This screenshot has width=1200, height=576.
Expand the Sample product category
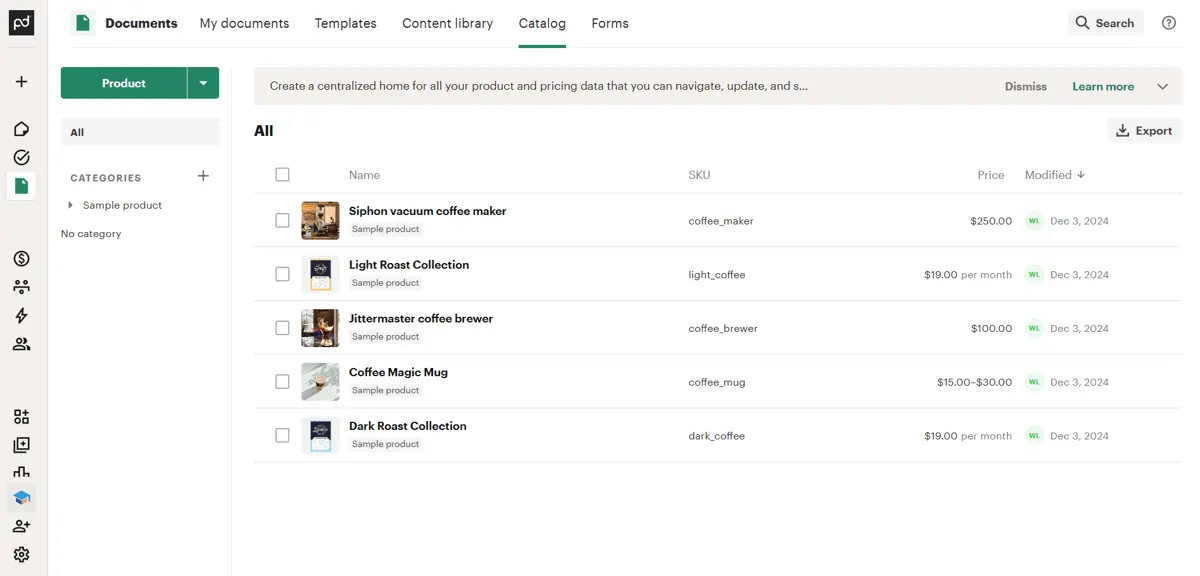pyautogui.click(x=70, y=205)
